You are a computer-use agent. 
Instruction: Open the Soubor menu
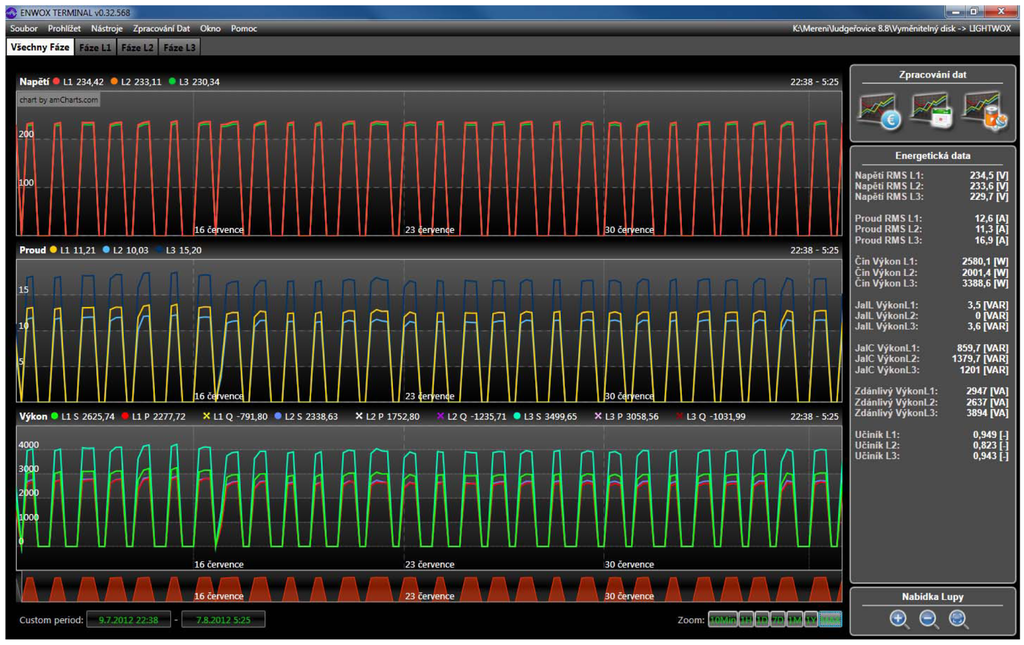point(23,29)
